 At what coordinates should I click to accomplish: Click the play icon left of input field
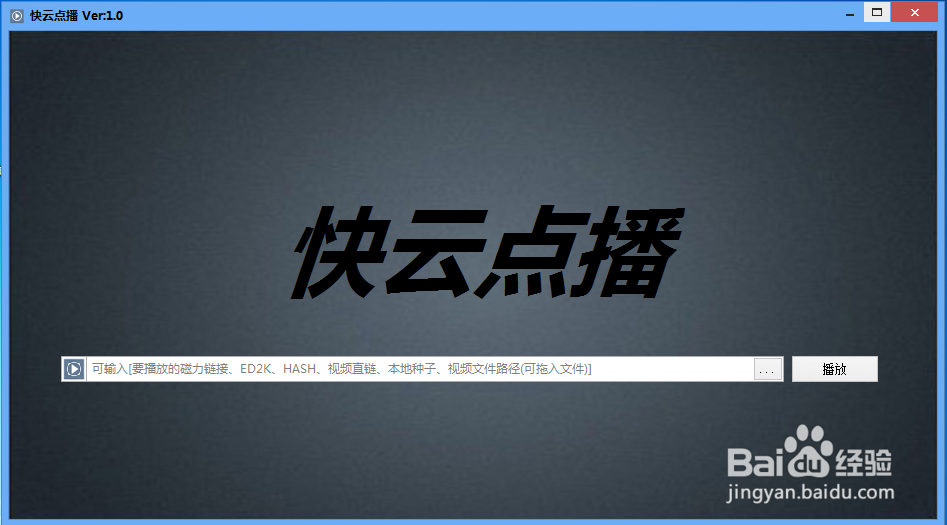pos(74,369)
